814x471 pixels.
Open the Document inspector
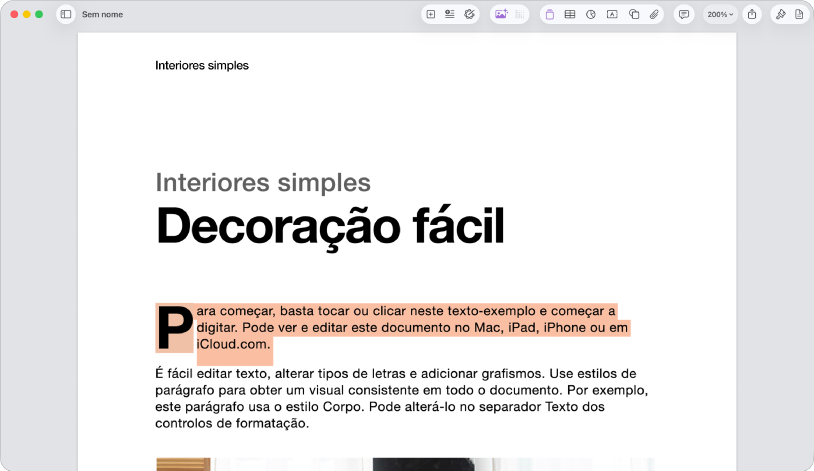pyautogui.click(x=799, y=15)
